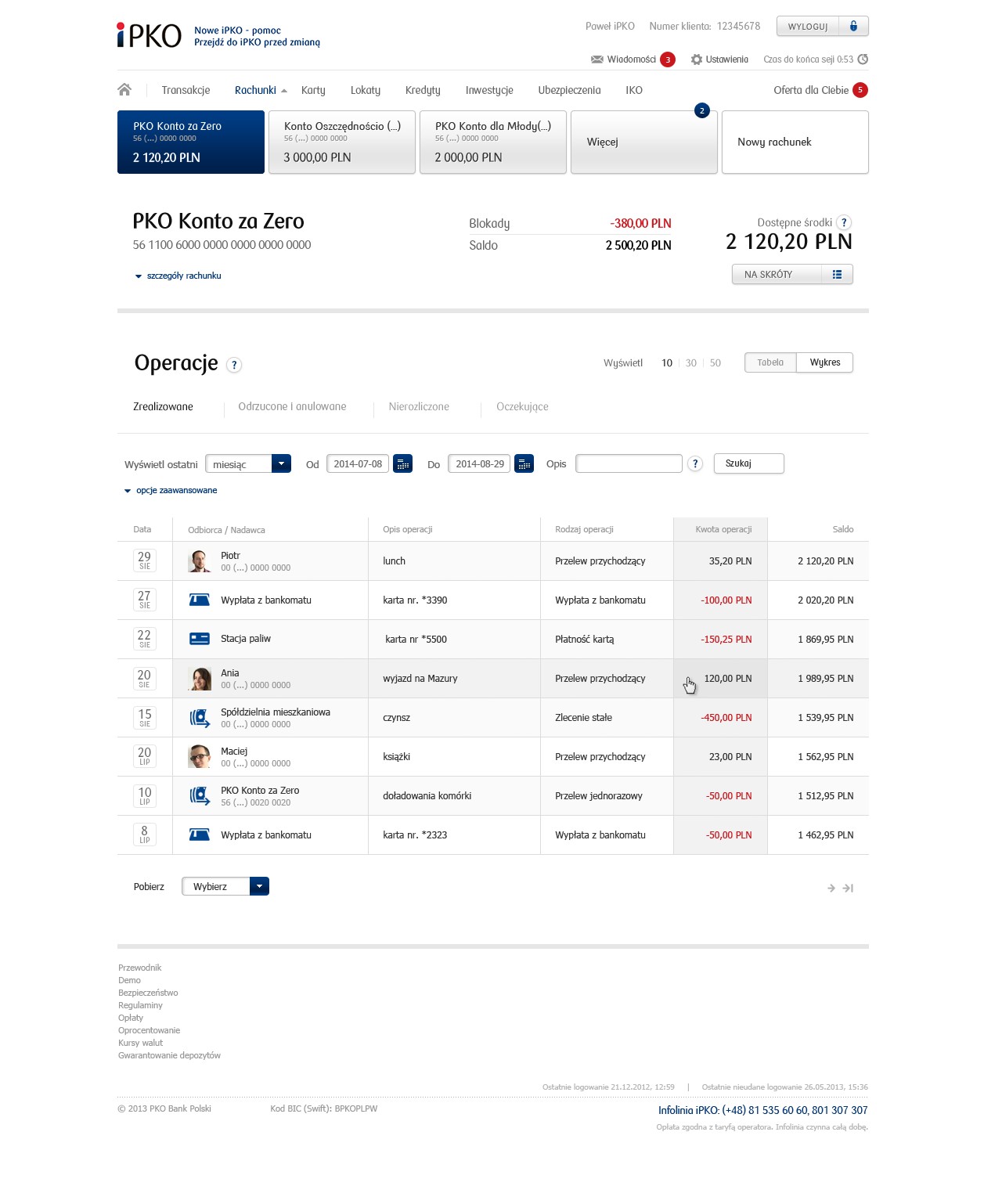Open help icon beside Operacje heading
The height and width of the screenshot is (1204, 1002).
coord(234,365)
